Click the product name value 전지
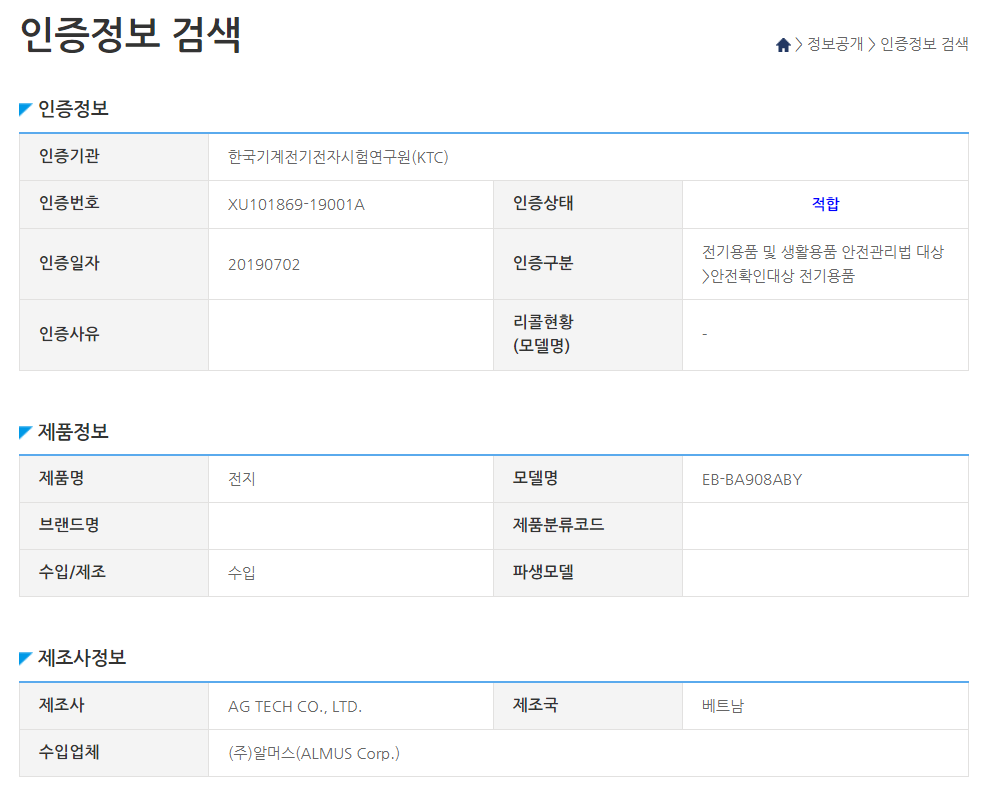This screenshot has width=995, height=792. click(x=242, y=479)
